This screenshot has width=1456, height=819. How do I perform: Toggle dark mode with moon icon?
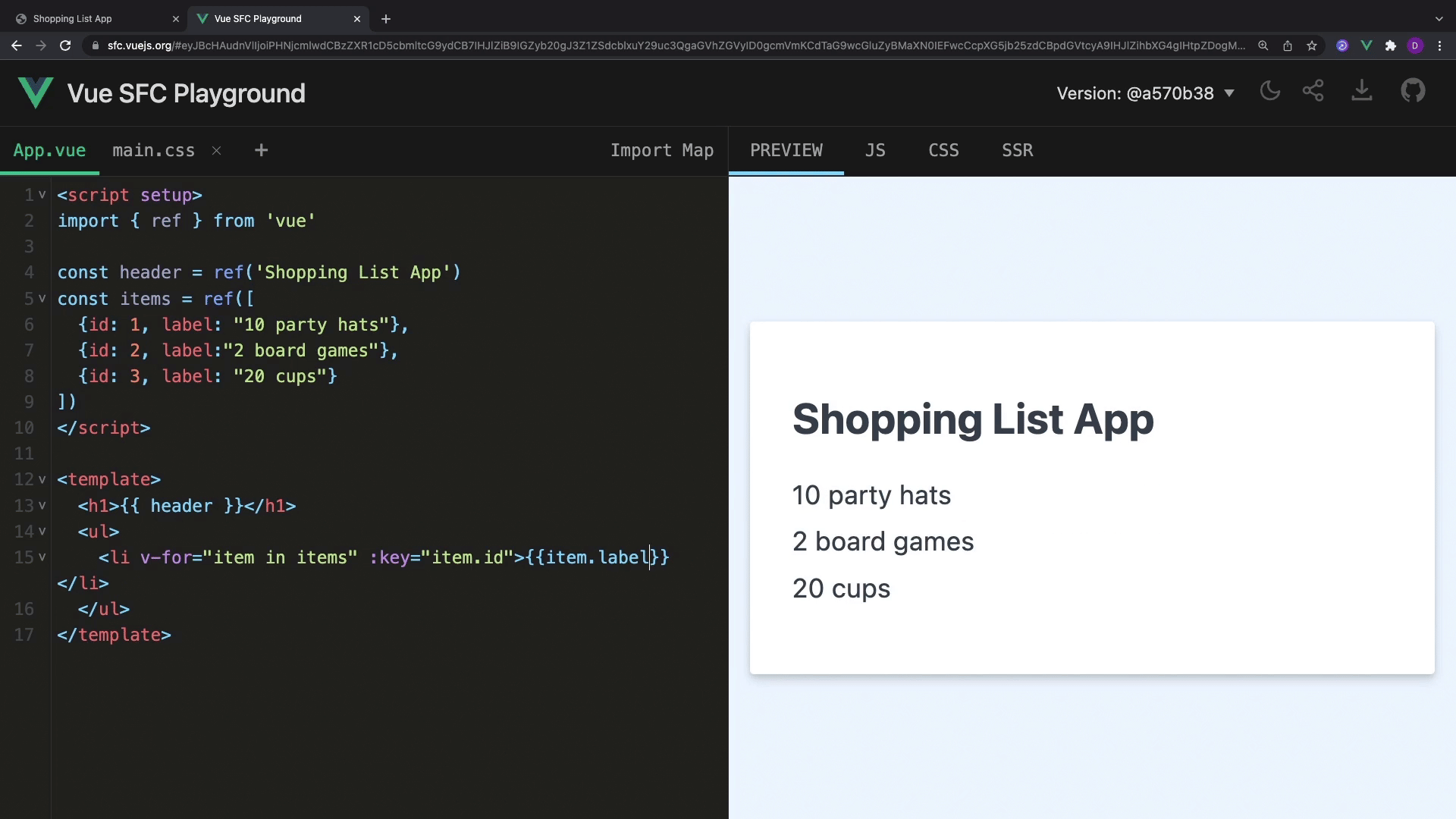(x=1269, y=92)
